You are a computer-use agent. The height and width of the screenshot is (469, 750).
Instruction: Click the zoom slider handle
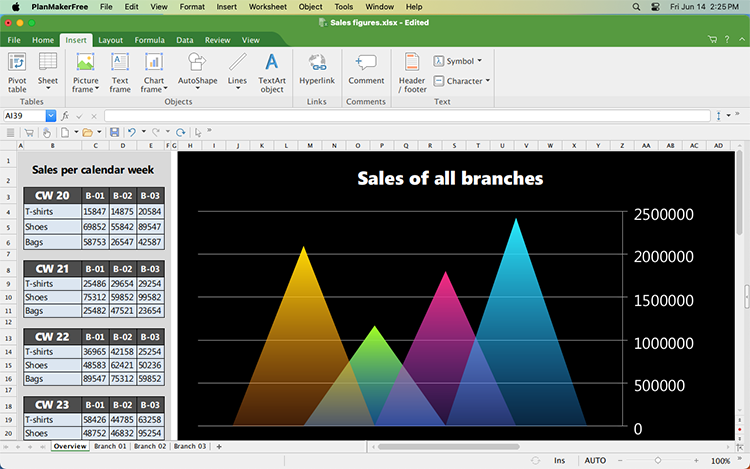click(658, 460)
